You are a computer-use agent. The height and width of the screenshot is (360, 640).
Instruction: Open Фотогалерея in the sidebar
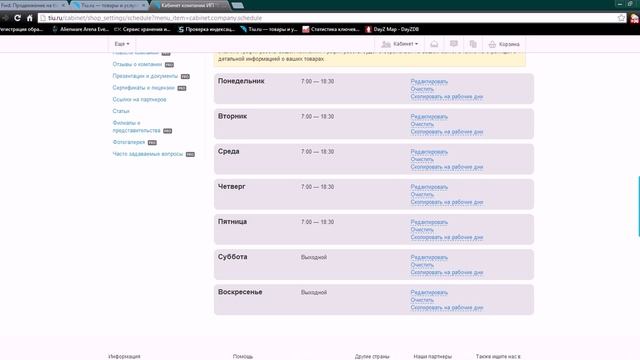point(129,142)
